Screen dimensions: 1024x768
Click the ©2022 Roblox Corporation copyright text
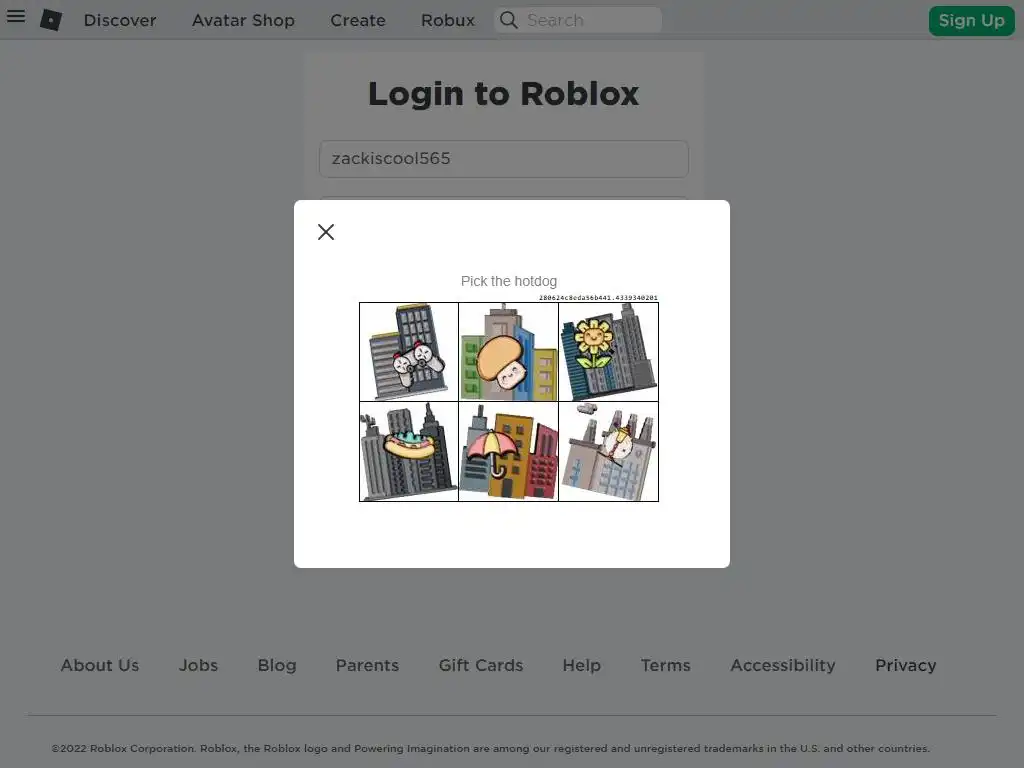click(x=490, y=748)
